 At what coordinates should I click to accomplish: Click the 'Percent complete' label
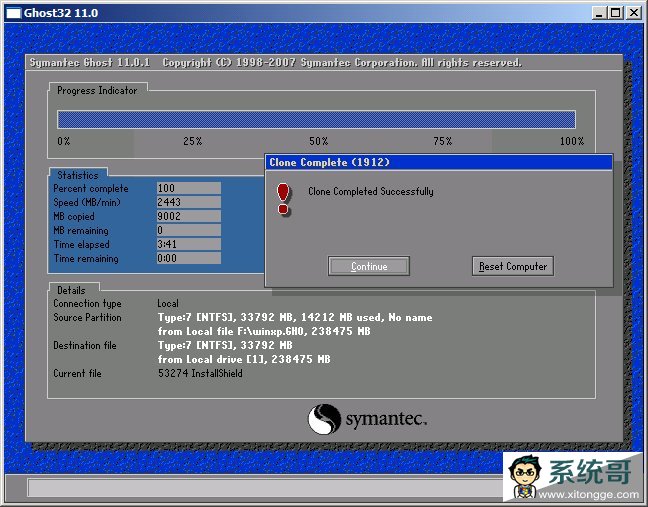coord(91,188)
